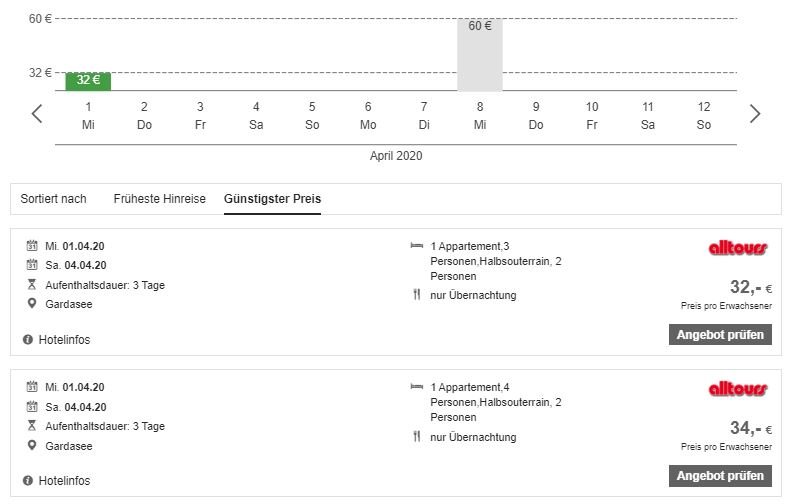Click the info icon in the second offer
Screen dimensions: 793x504
pyautogui.click(x=28, y=481)
